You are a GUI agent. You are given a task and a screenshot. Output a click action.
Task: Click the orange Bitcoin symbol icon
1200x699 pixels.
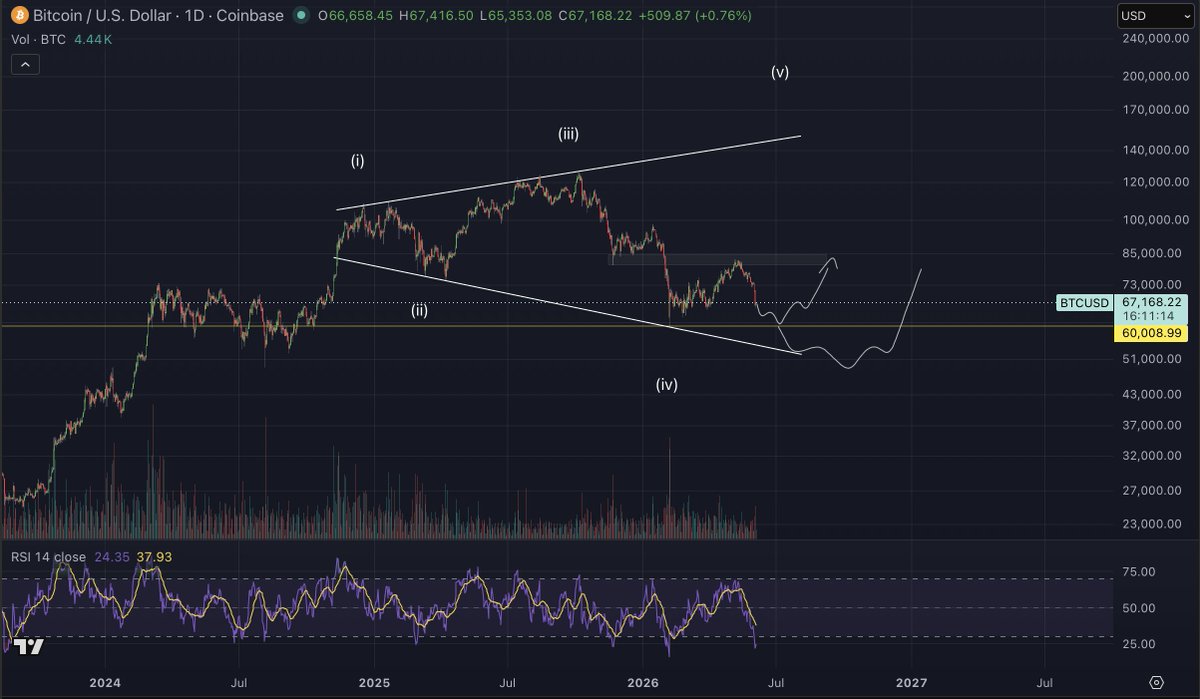(19, 16)
